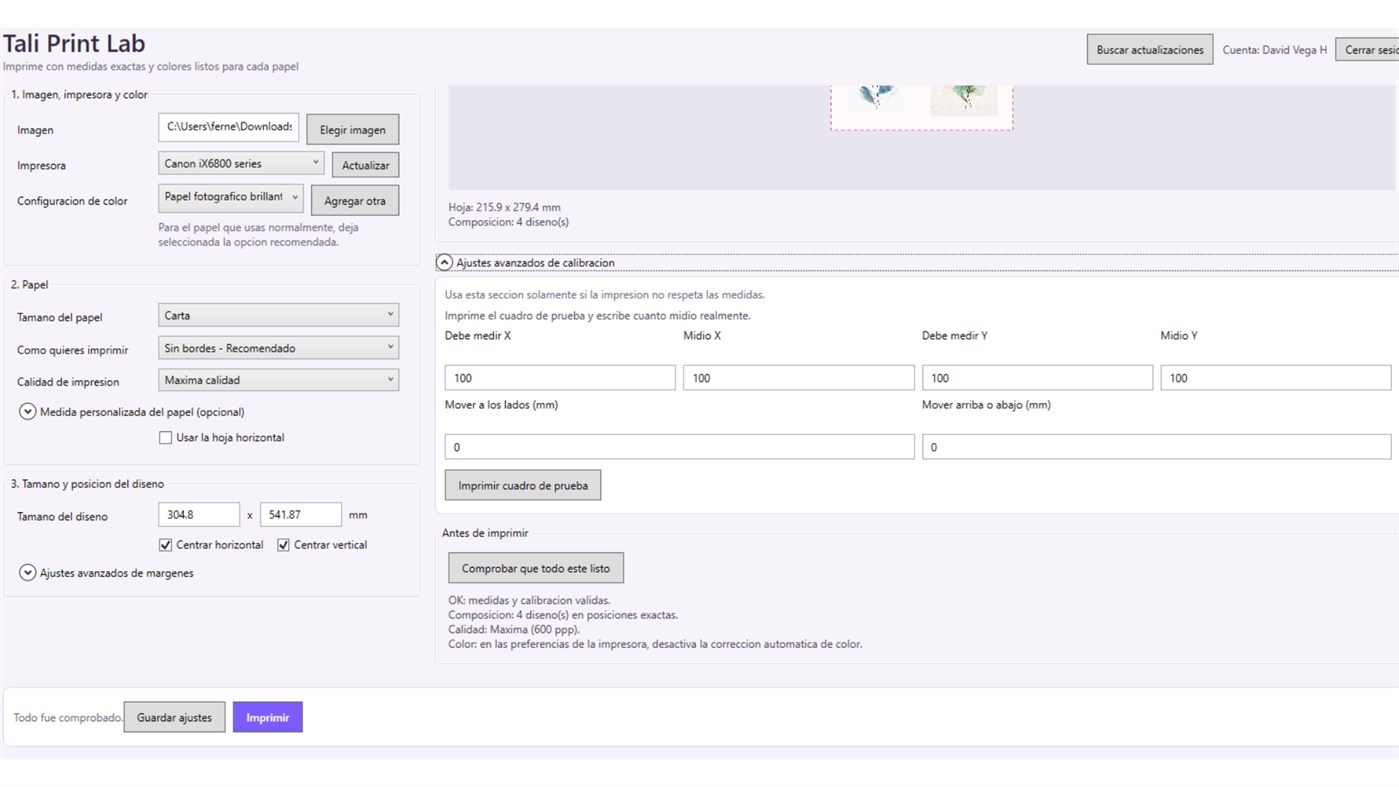The height and width of the screenshot is (787, 1399).
Task: Open the Impresora dropdown
Action: pyautogui.click(x=241, y=163)
